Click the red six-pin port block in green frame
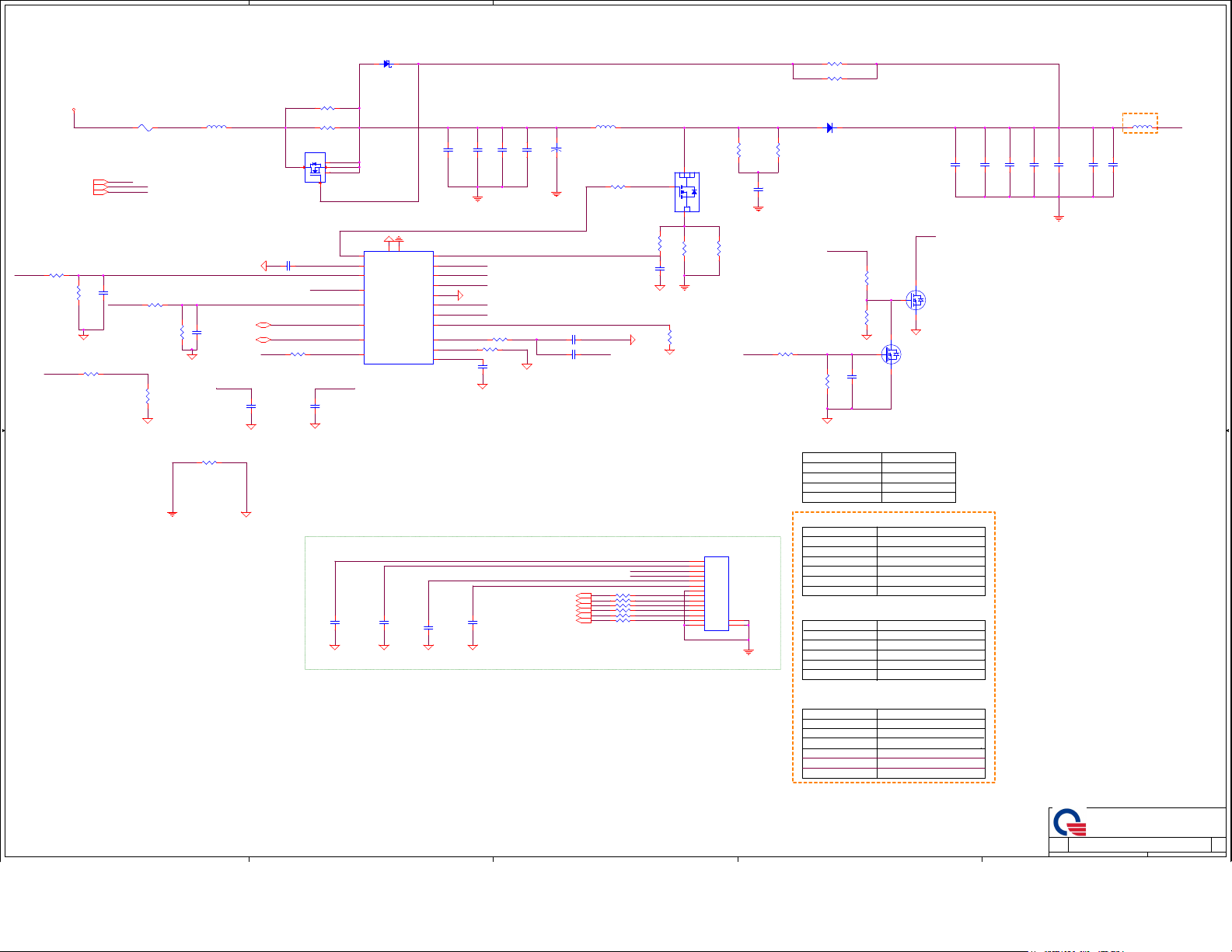This screenshot has width=1232, height=952. tap(584, 608)
